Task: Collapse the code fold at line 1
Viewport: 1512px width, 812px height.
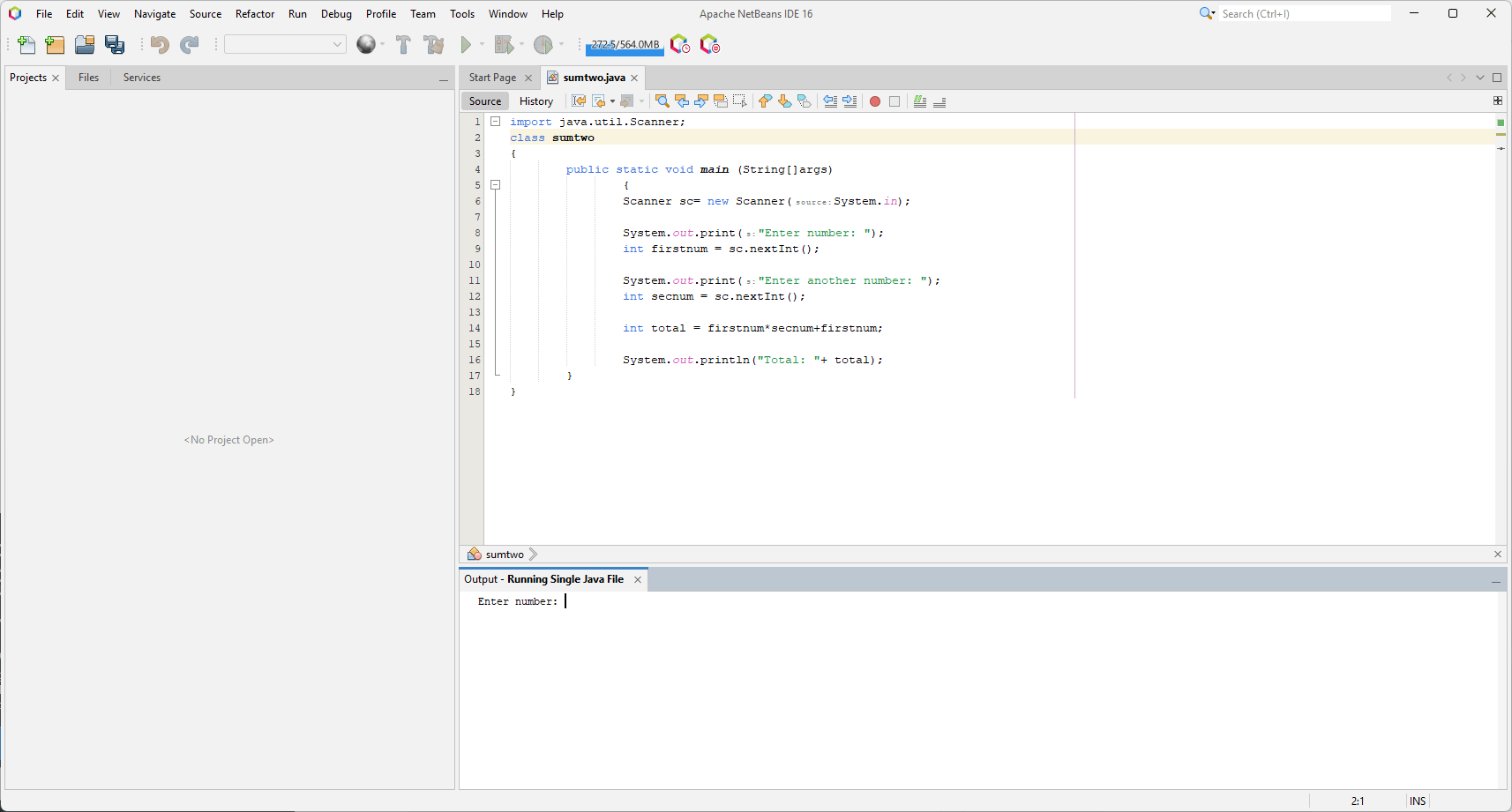Action: coord(496,122)
